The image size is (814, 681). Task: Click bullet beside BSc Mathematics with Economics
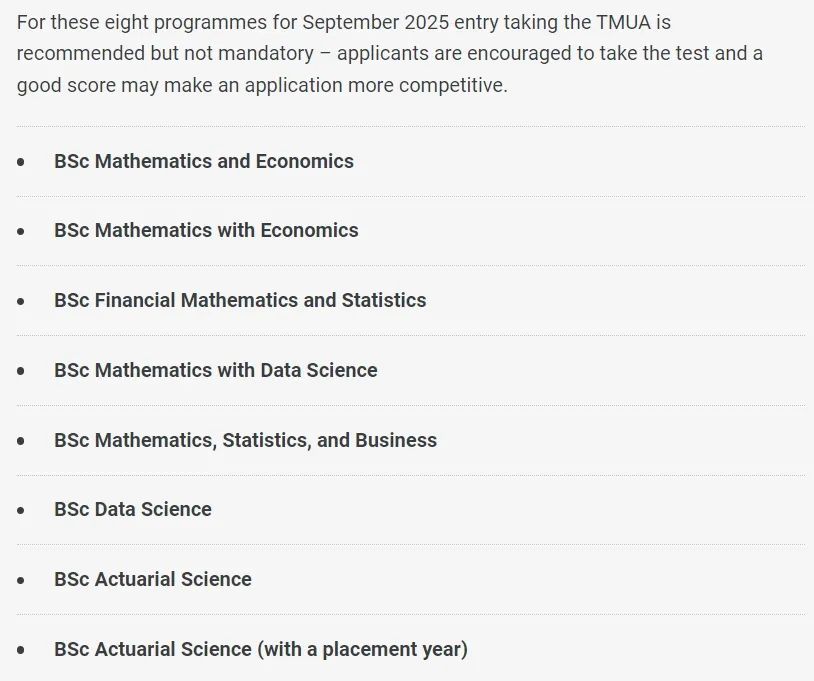click(x=21, y=231)
